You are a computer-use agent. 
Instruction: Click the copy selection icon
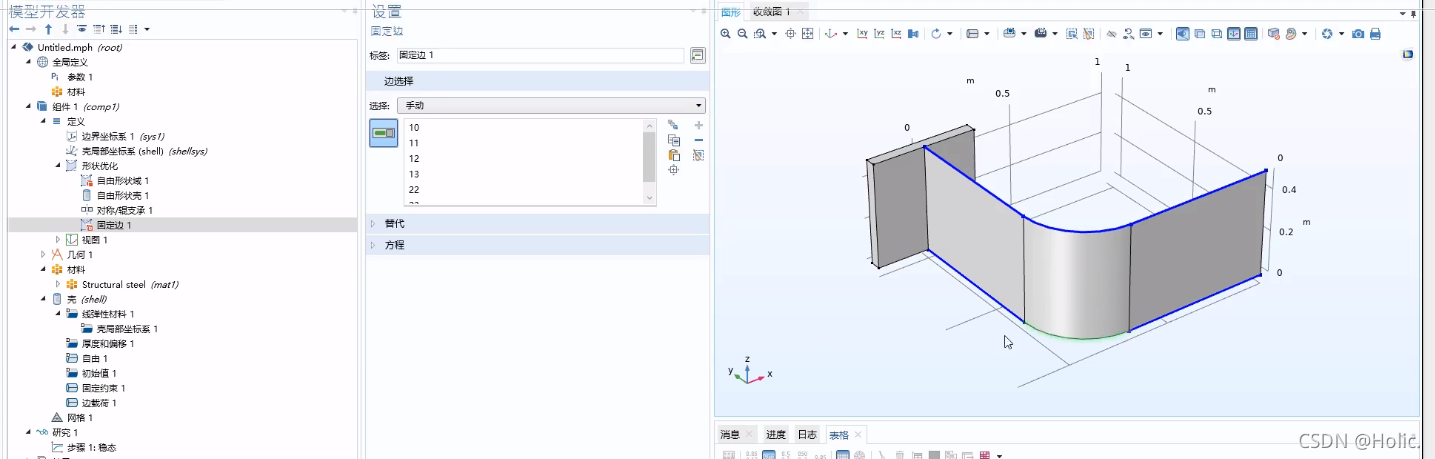[674, 140]
